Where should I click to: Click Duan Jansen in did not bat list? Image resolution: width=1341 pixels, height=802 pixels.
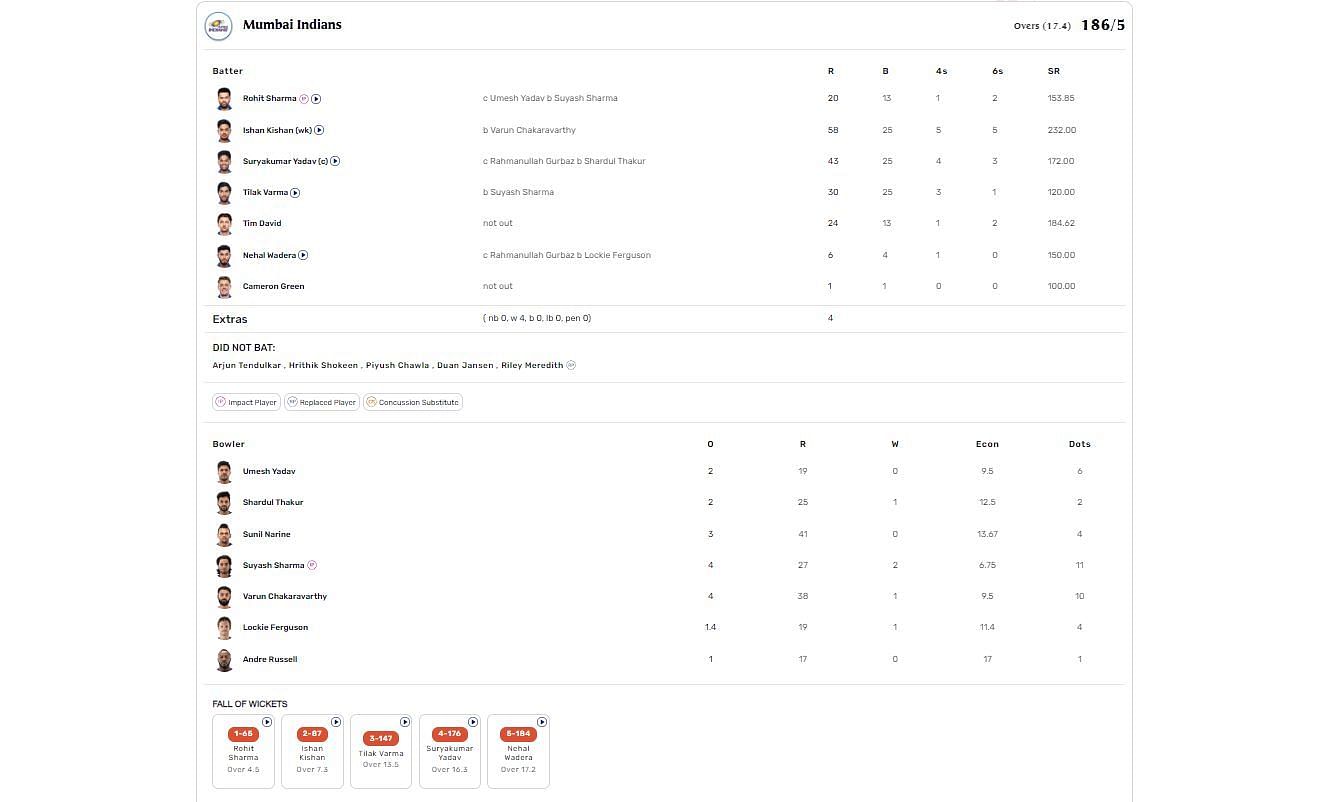click(465, 365)
